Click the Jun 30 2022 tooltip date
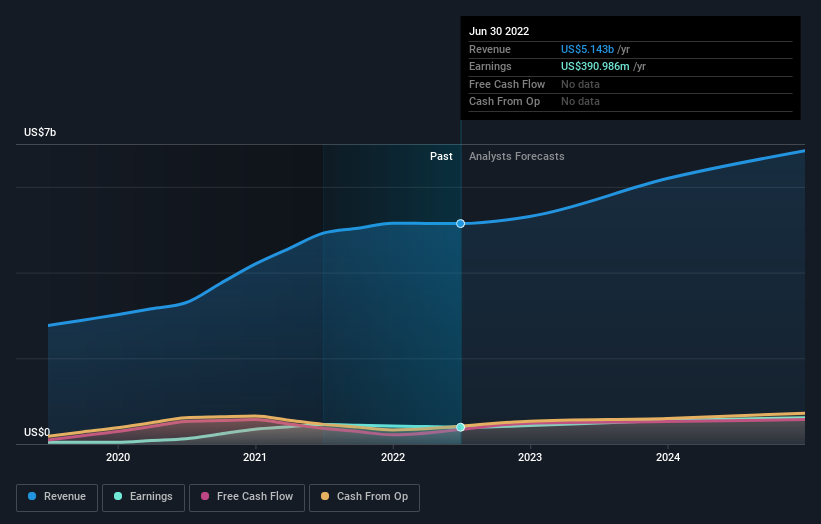Image resolution: width=821 pixels, height=524 pixels. [499, 31]
